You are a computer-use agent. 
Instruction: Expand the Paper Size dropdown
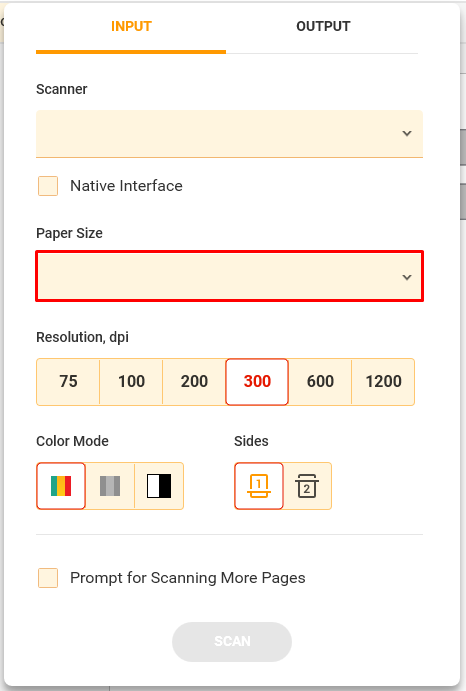click(229, 276)
